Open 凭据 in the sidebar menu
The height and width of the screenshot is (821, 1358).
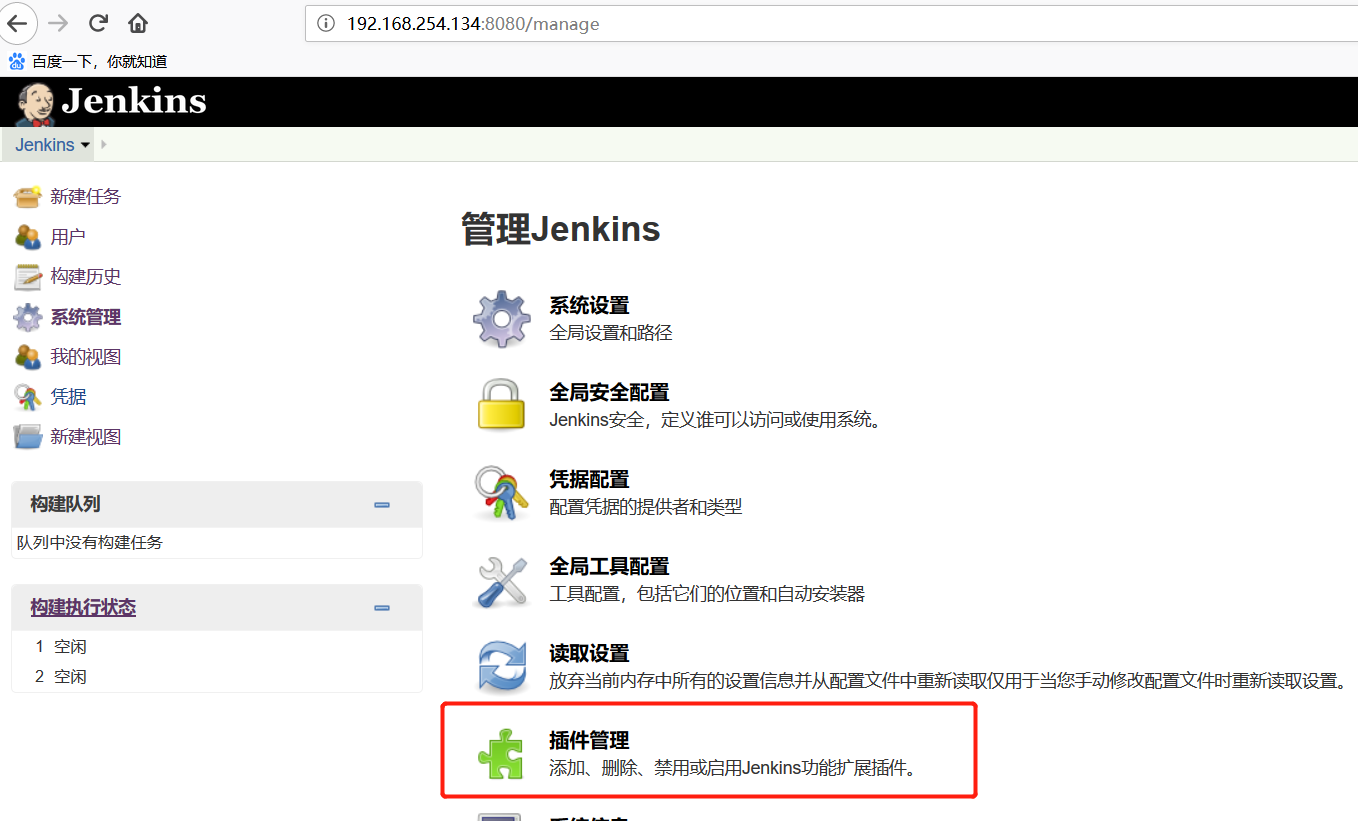tap(68, 397)
